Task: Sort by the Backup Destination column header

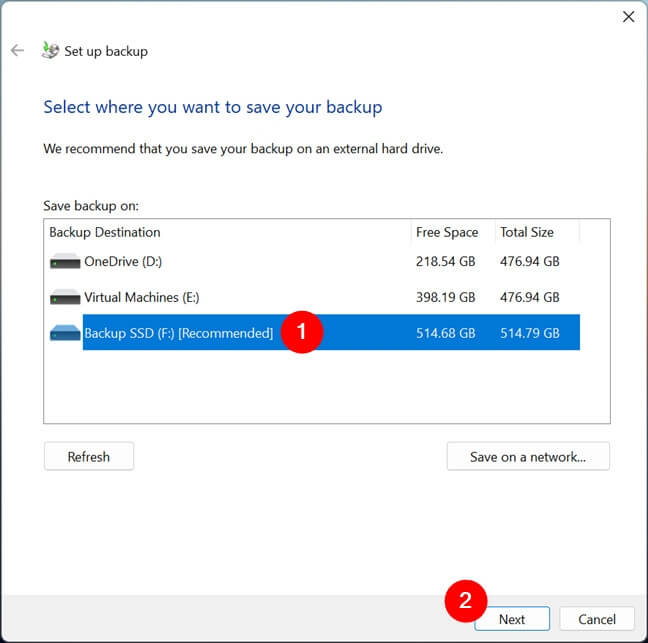Action: 105,232
